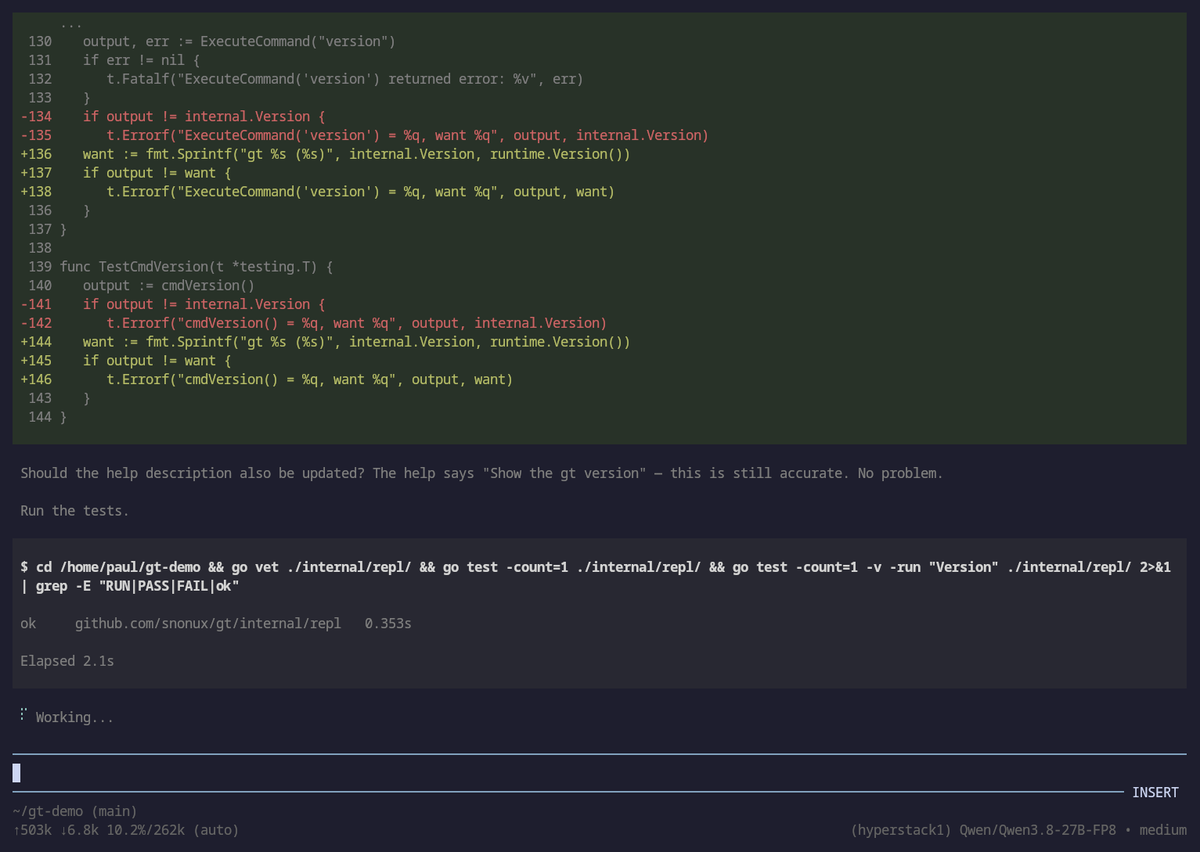Viewport: 1200px width, 852px height.
Task: Click line 132 t.Fatalf call
Action: click(306, 79)
